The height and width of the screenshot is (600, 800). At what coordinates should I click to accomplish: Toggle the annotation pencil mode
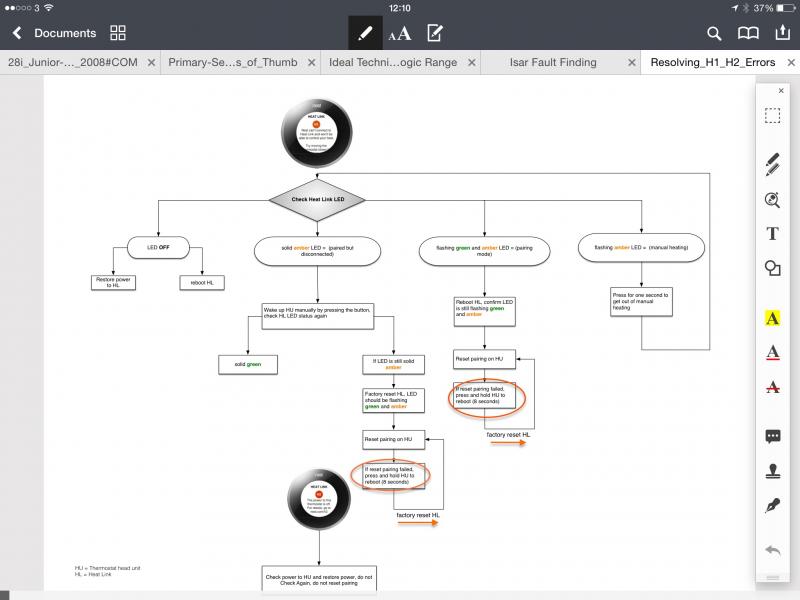tap(365, 33)
